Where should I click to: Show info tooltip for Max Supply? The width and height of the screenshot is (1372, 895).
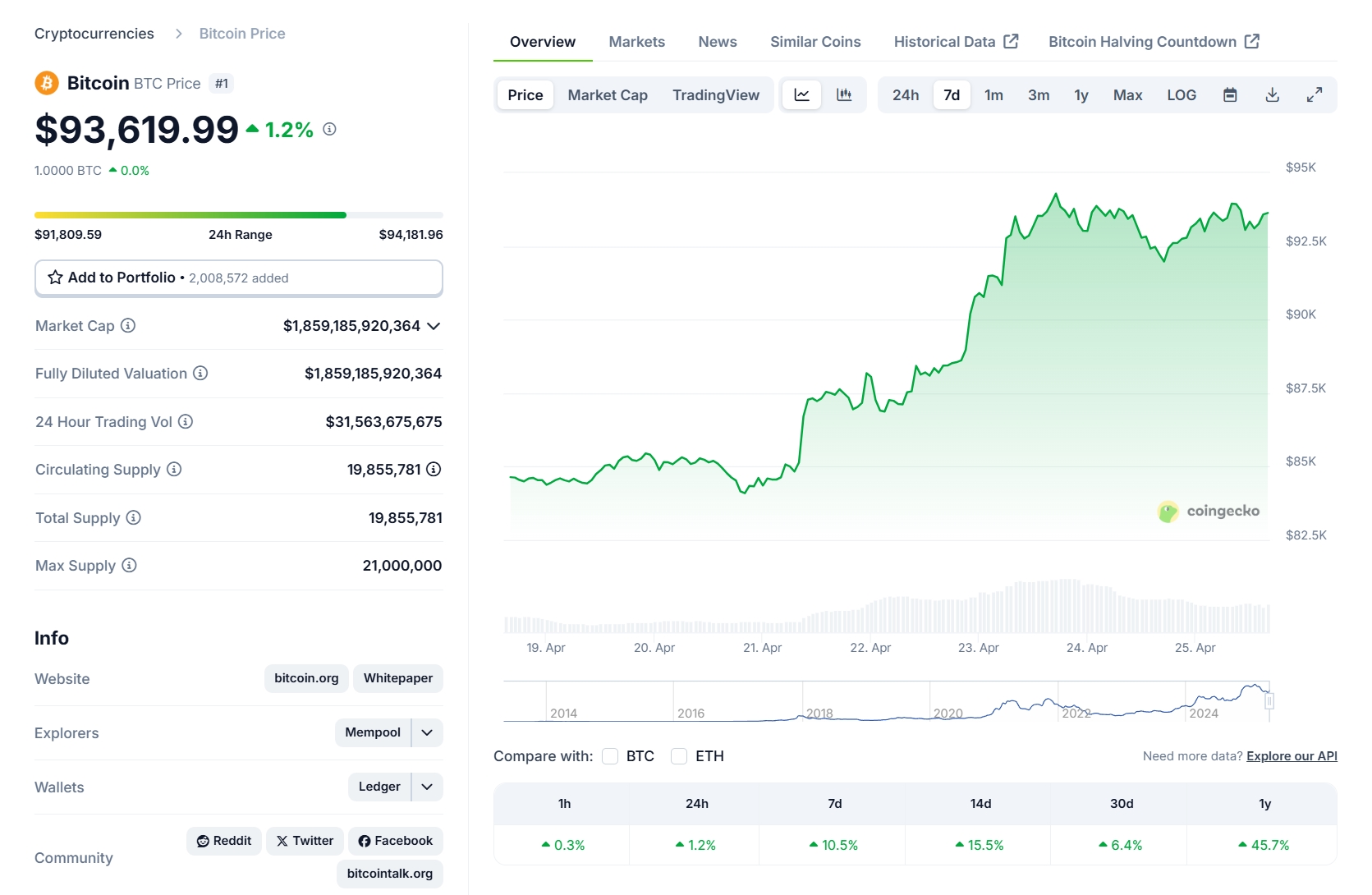(x=129, y=565)
